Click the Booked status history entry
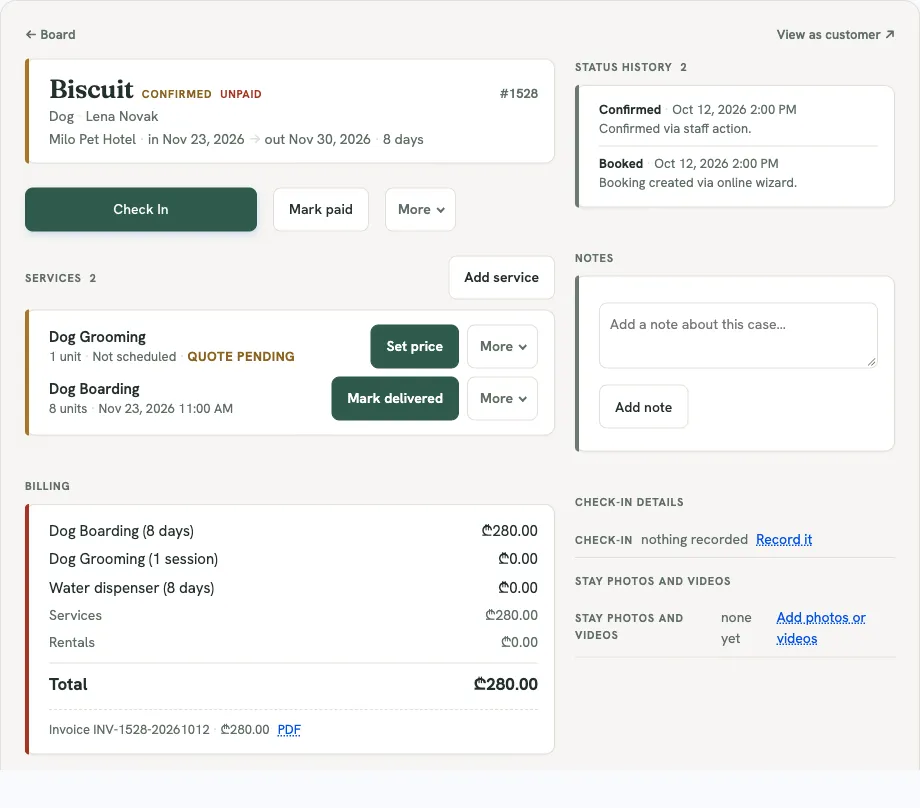This screenshot has width=920, height=808. (738, 173)
